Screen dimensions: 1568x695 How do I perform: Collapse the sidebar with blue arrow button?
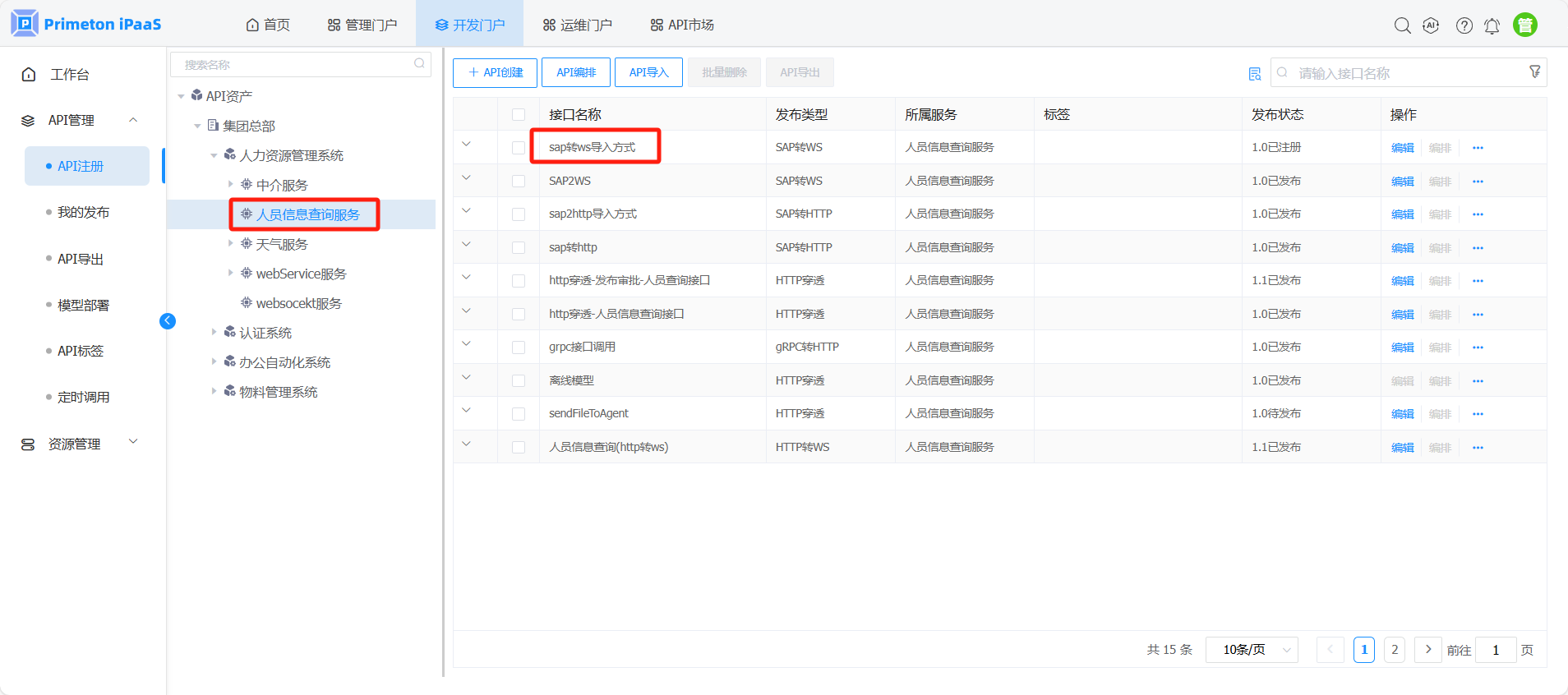pyautogui.click(x=168, y=321)
